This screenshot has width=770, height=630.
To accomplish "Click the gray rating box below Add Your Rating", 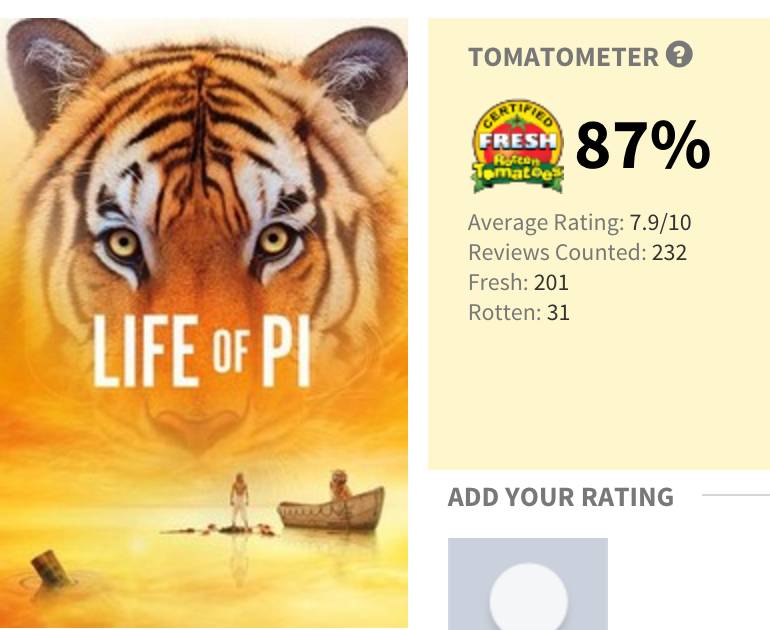I will coord(527,584).
